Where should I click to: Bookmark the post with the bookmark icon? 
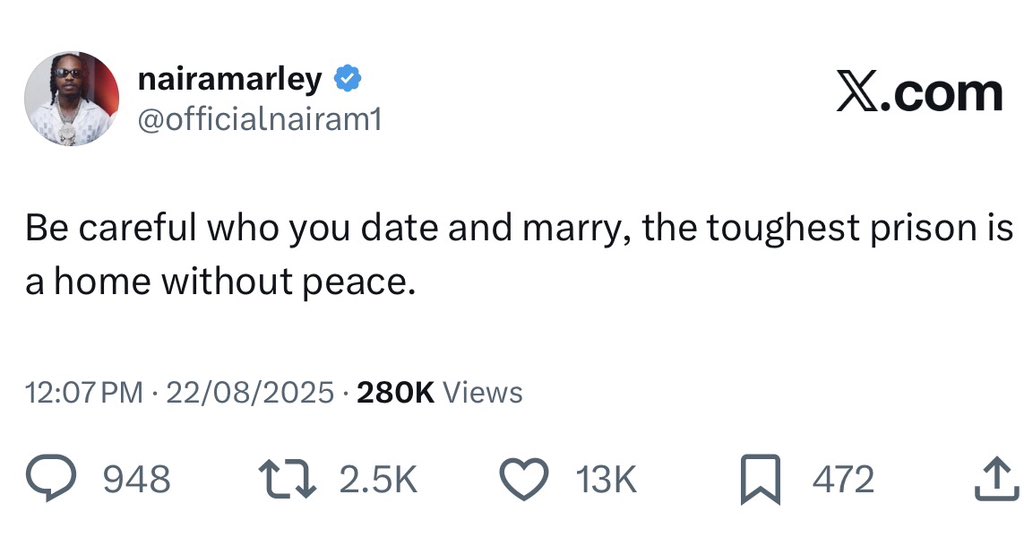[759, 480]
